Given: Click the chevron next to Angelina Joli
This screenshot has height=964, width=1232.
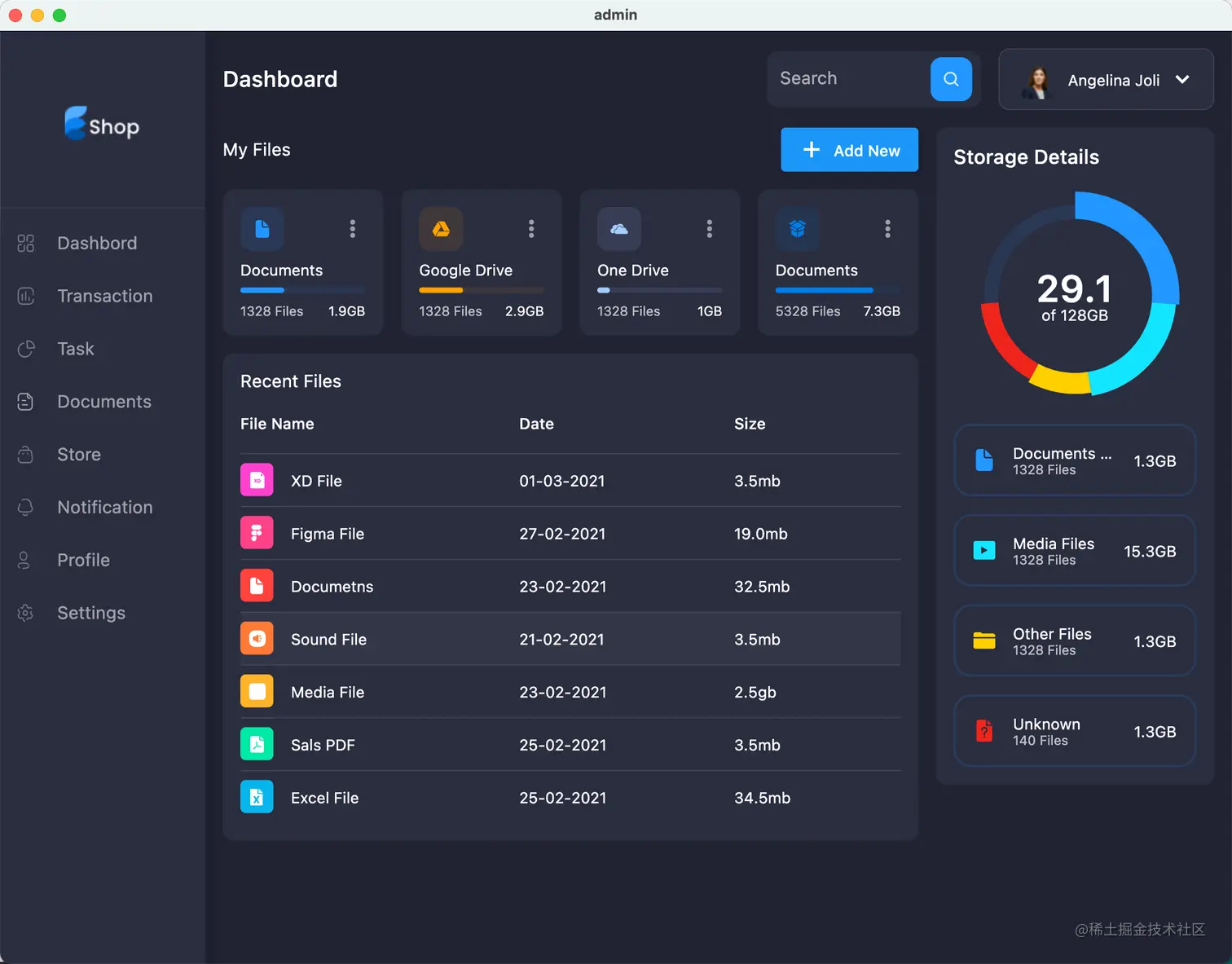Looking at the screenshot, I should (x=1182, y=80).
